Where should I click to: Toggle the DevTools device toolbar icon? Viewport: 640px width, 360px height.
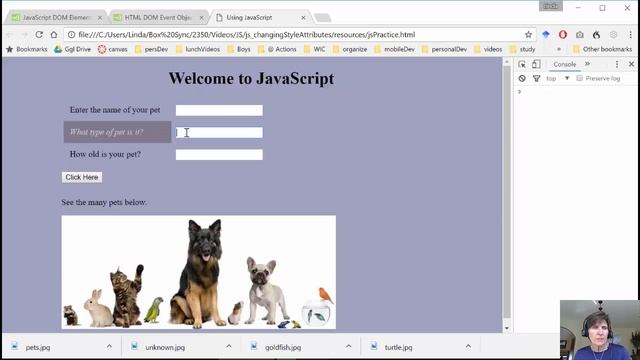536,64
